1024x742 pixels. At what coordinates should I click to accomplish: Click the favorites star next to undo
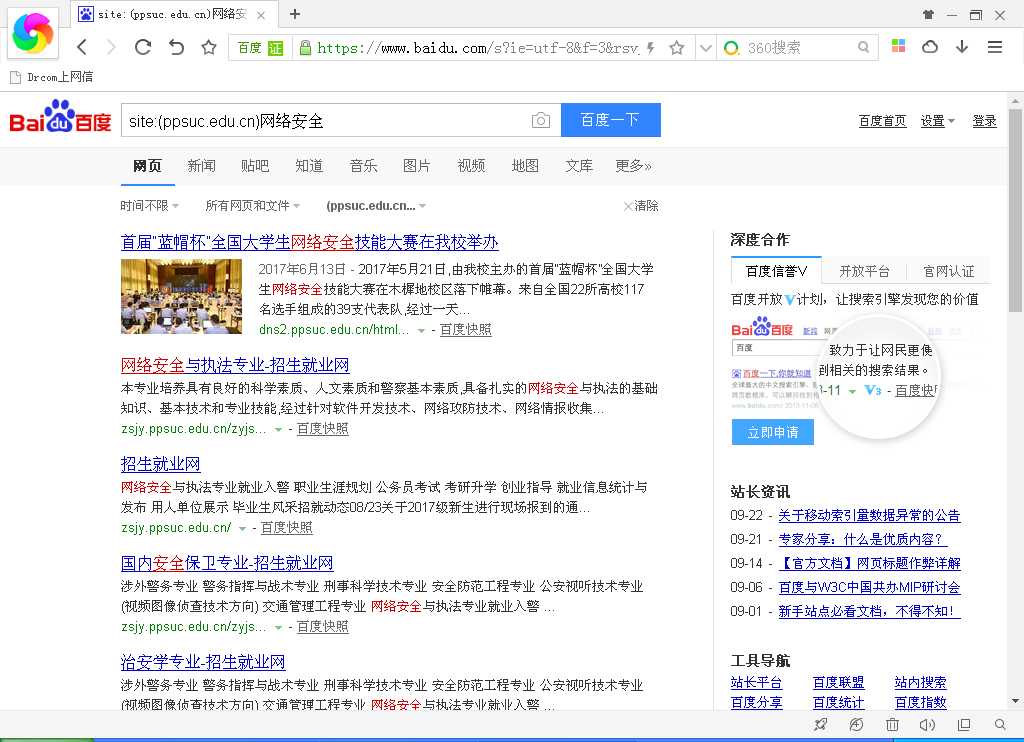coord(209,47)
